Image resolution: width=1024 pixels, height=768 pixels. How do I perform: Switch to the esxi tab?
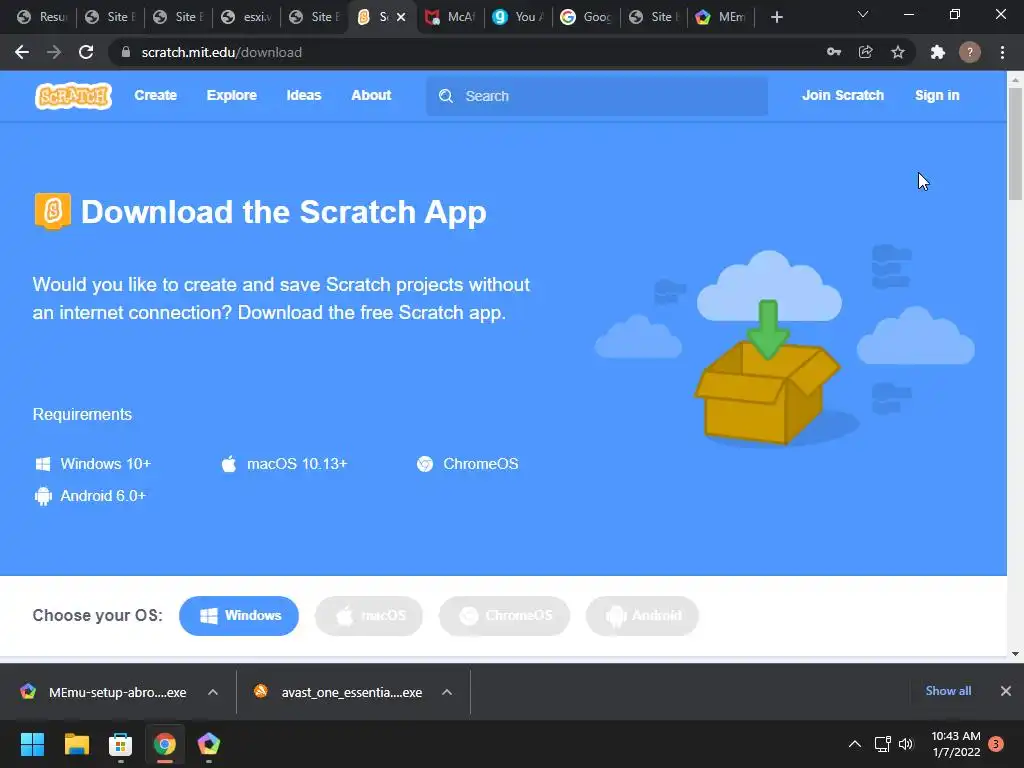[248, 17]
